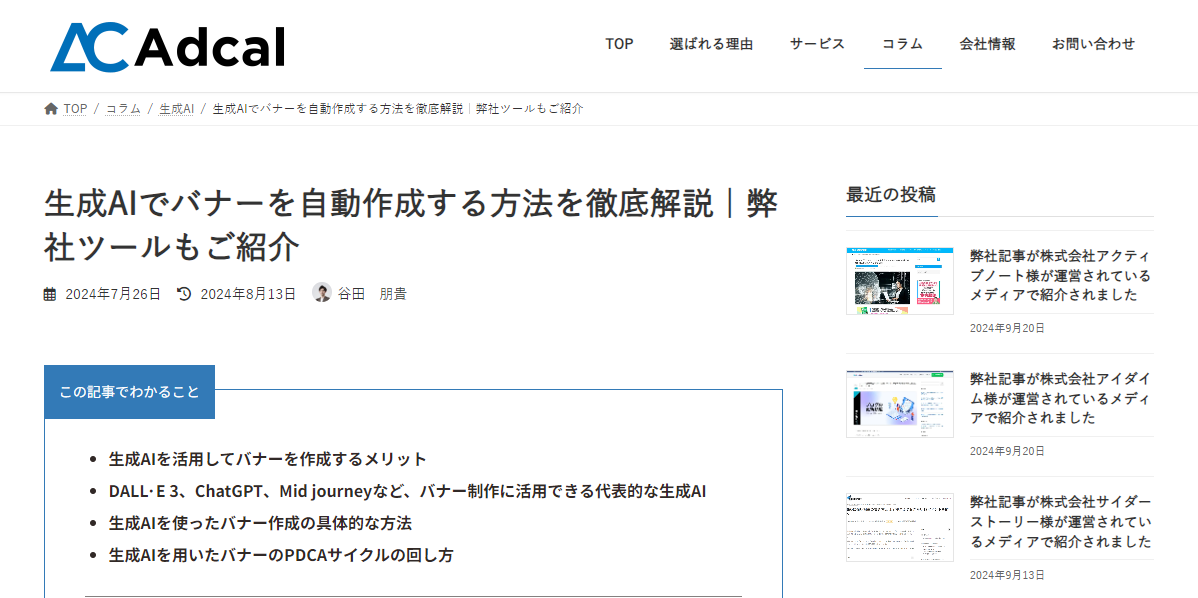Click the author avatar of 谷田 朋貴
This screenshot has width=1198, height=598.
point(322,293)
